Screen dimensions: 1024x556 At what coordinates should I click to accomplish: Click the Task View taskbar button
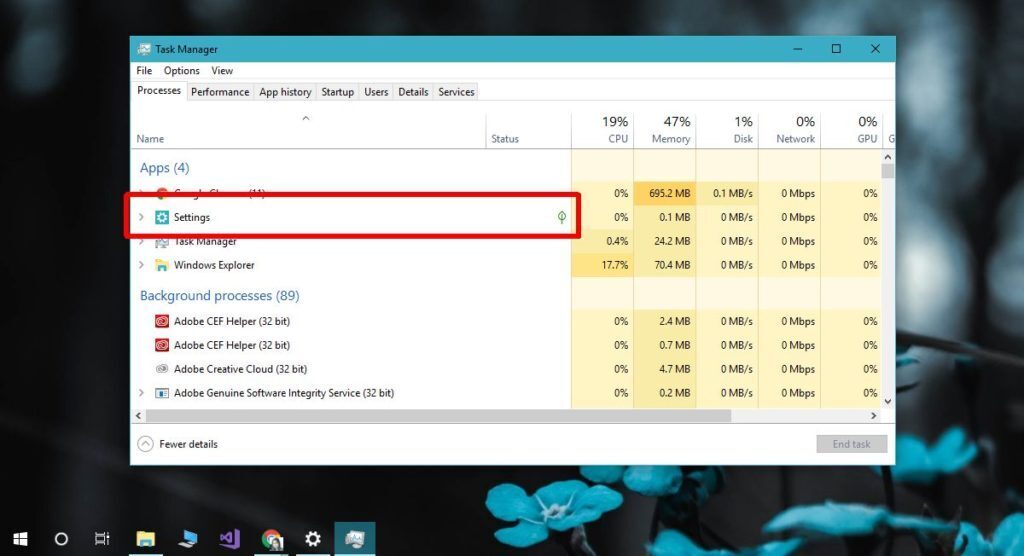(102, 539)
